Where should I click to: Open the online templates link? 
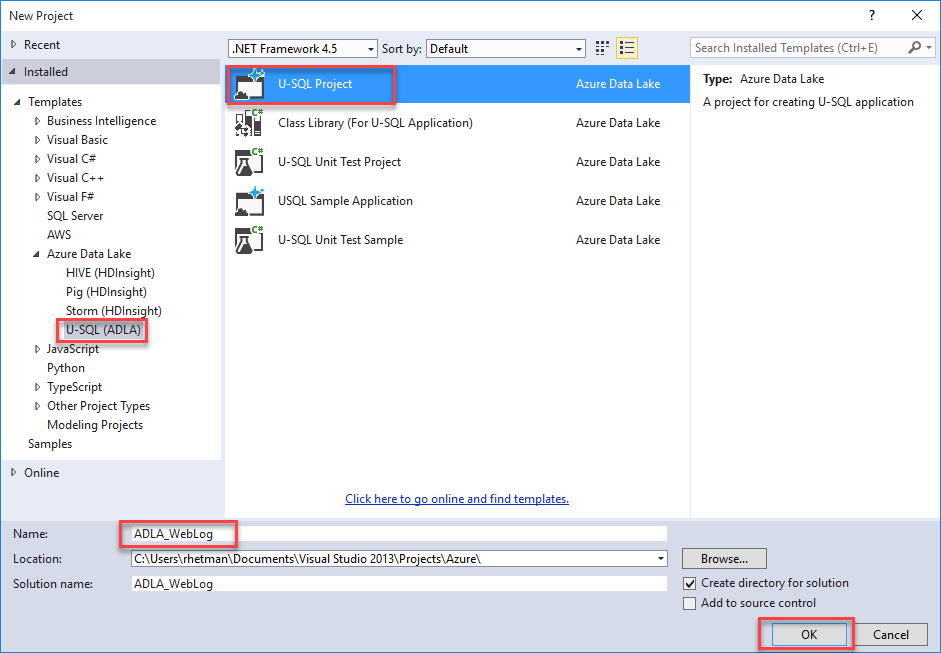pos(456,499)
